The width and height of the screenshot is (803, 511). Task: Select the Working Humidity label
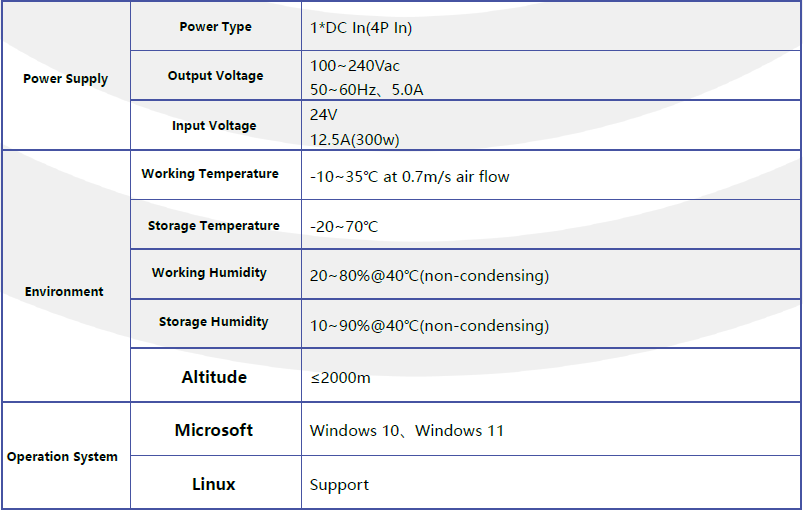209,272
